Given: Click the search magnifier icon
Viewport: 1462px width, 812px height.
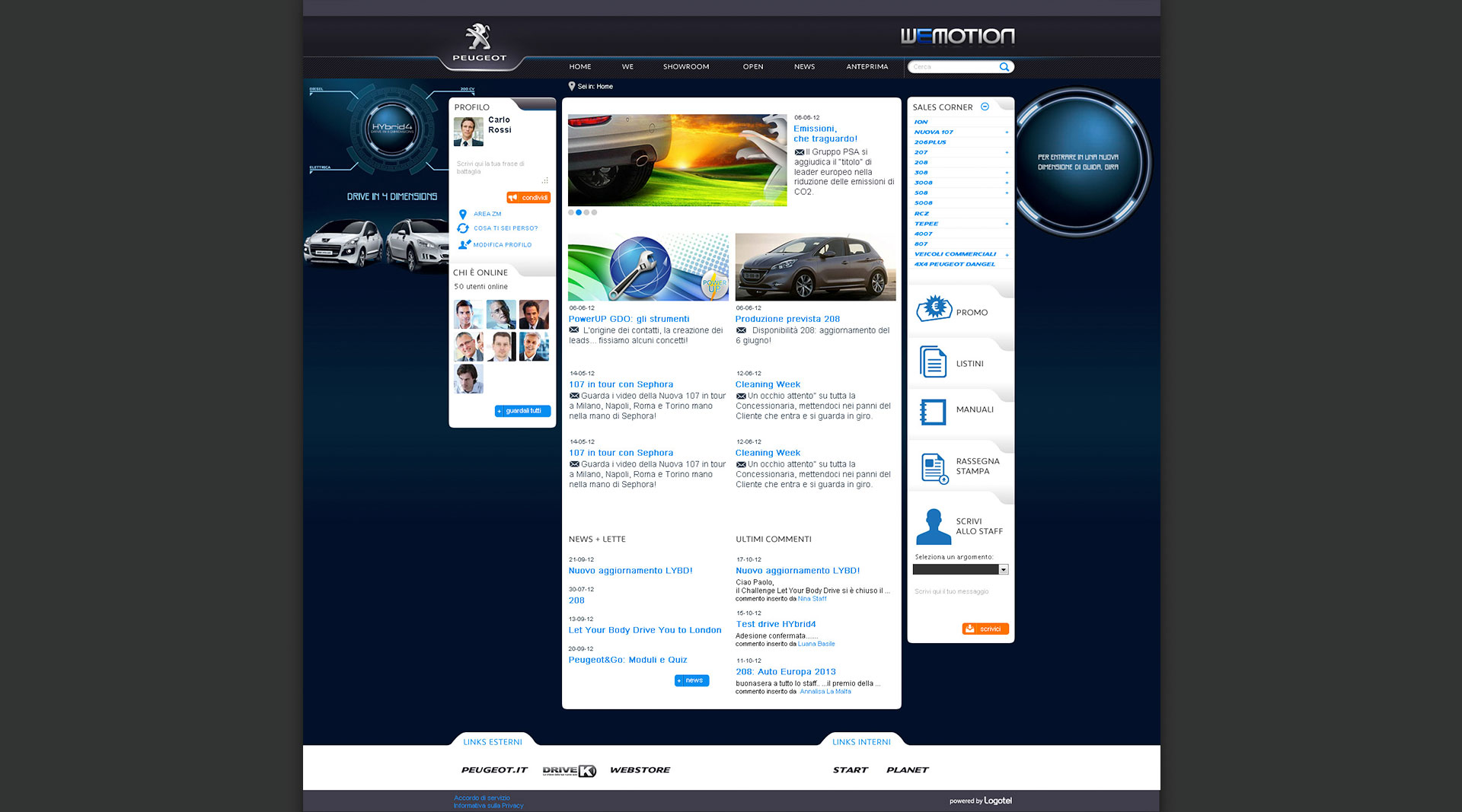Looking at the screenshot, I should click(1004, 67).
